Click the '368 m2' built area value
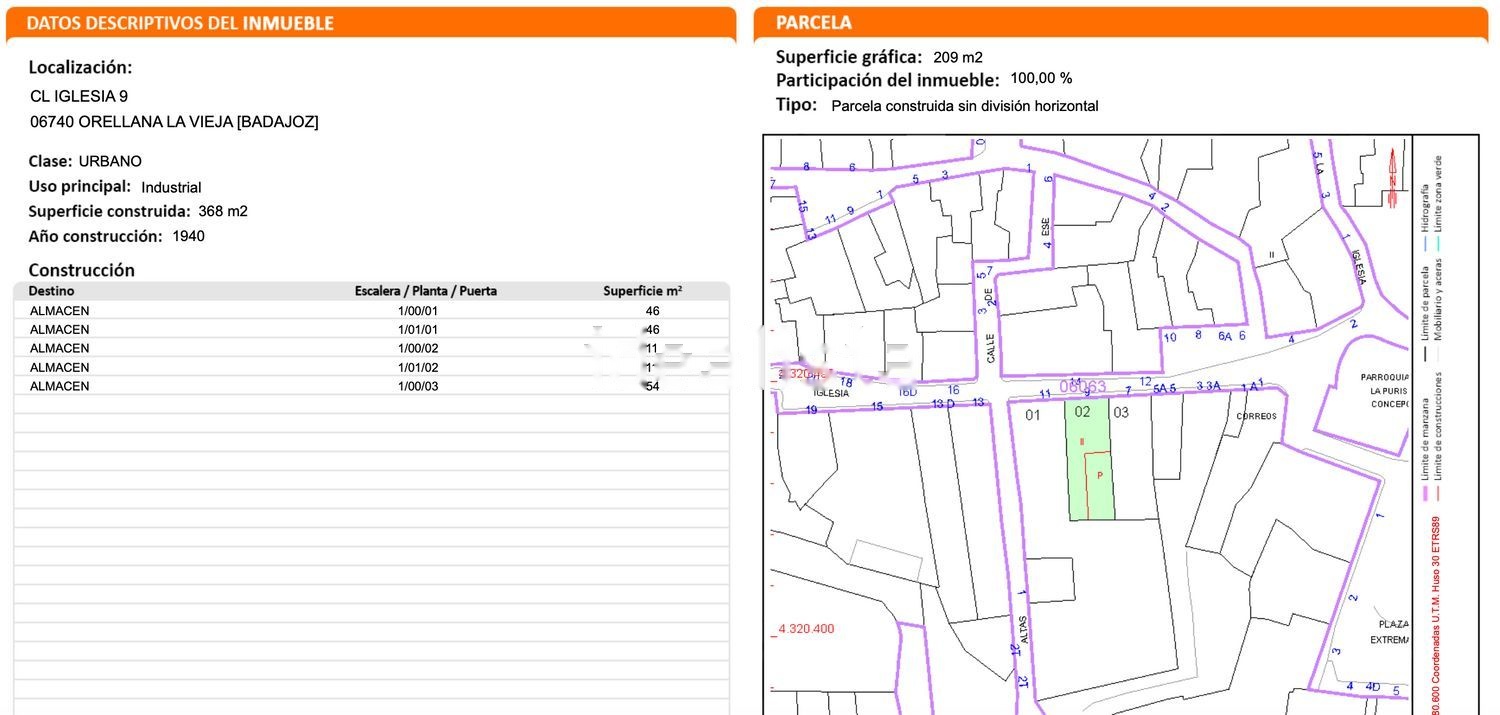The image size is (1500, 715). coord(223,211)
